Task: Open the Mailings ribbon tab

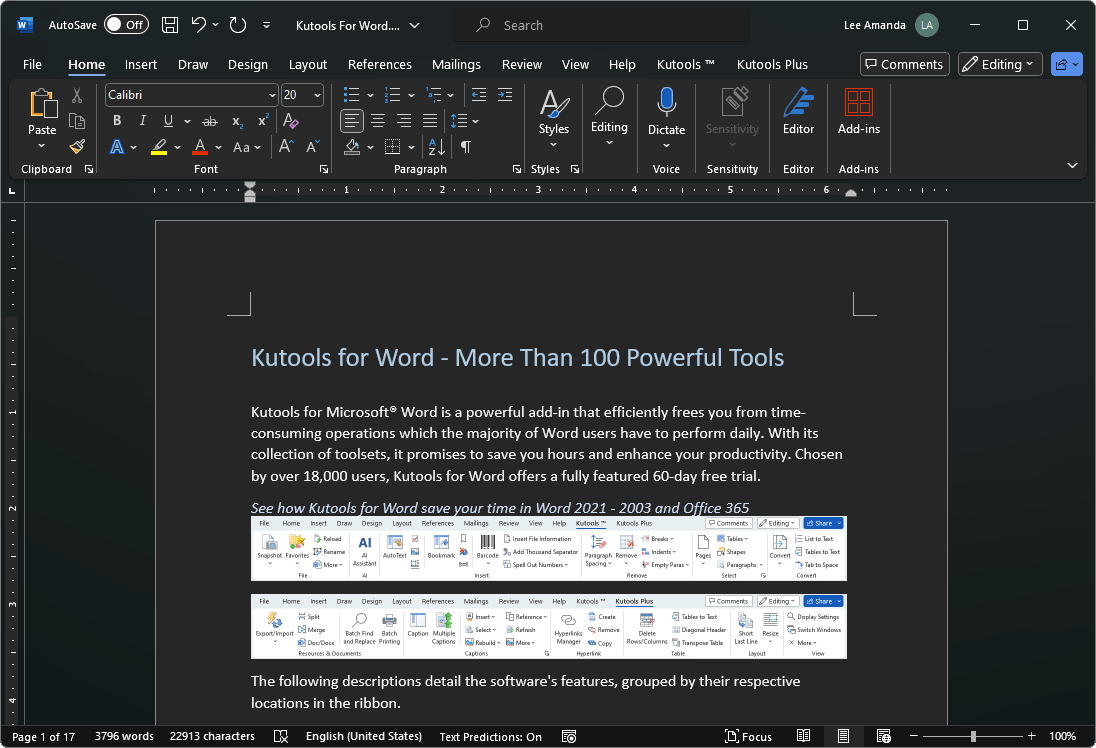Action: pos(456,64)
